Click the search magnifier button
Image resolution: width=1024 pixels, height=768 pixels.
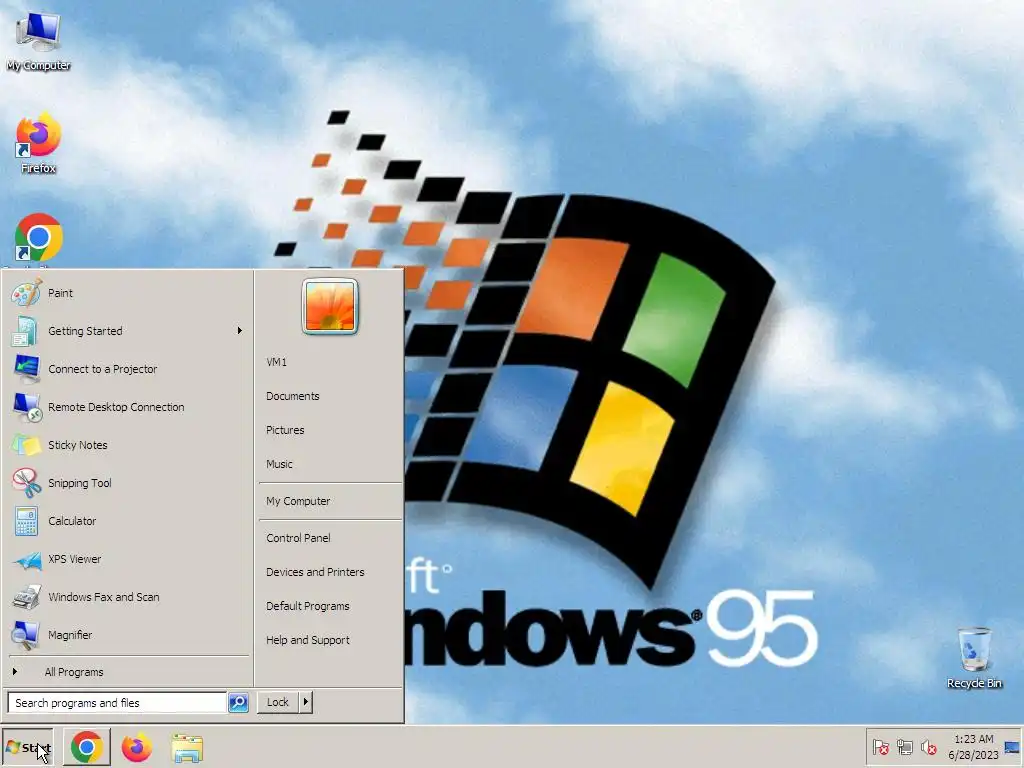tap(238, 703)
